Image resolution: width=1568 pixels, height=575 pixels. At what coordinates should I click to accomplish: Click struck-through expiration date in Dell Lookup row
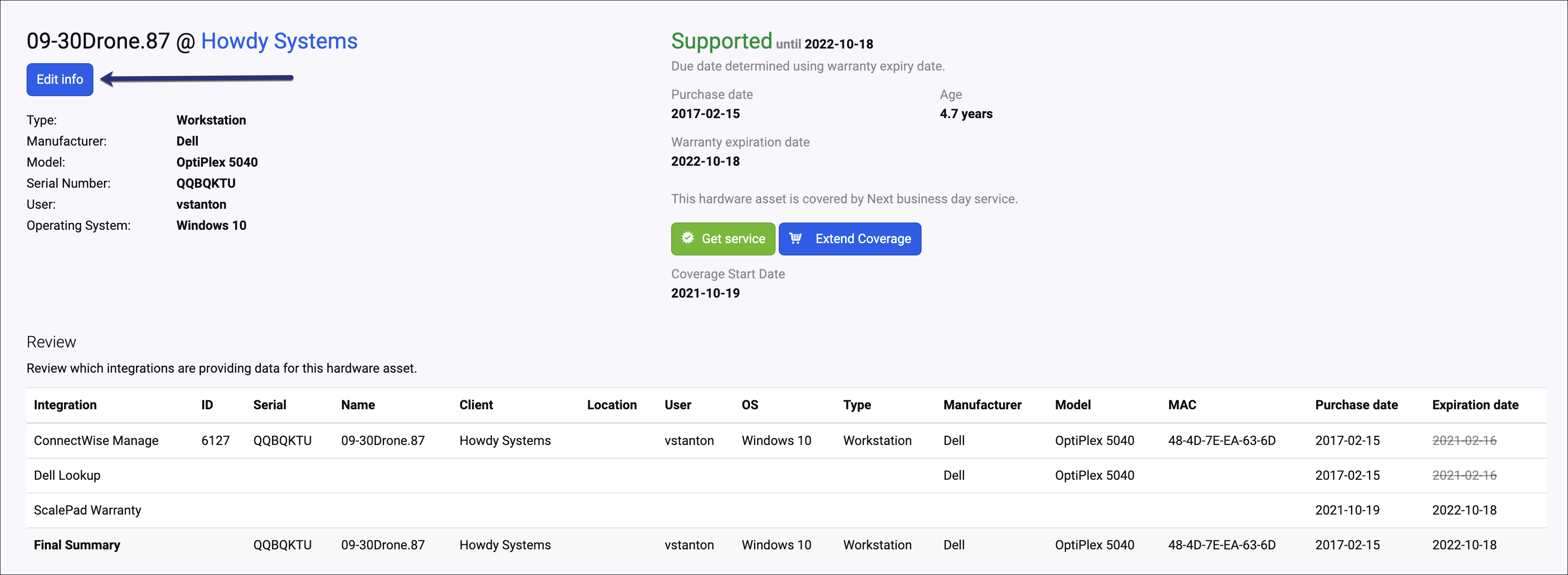(x=1464, y=475)
